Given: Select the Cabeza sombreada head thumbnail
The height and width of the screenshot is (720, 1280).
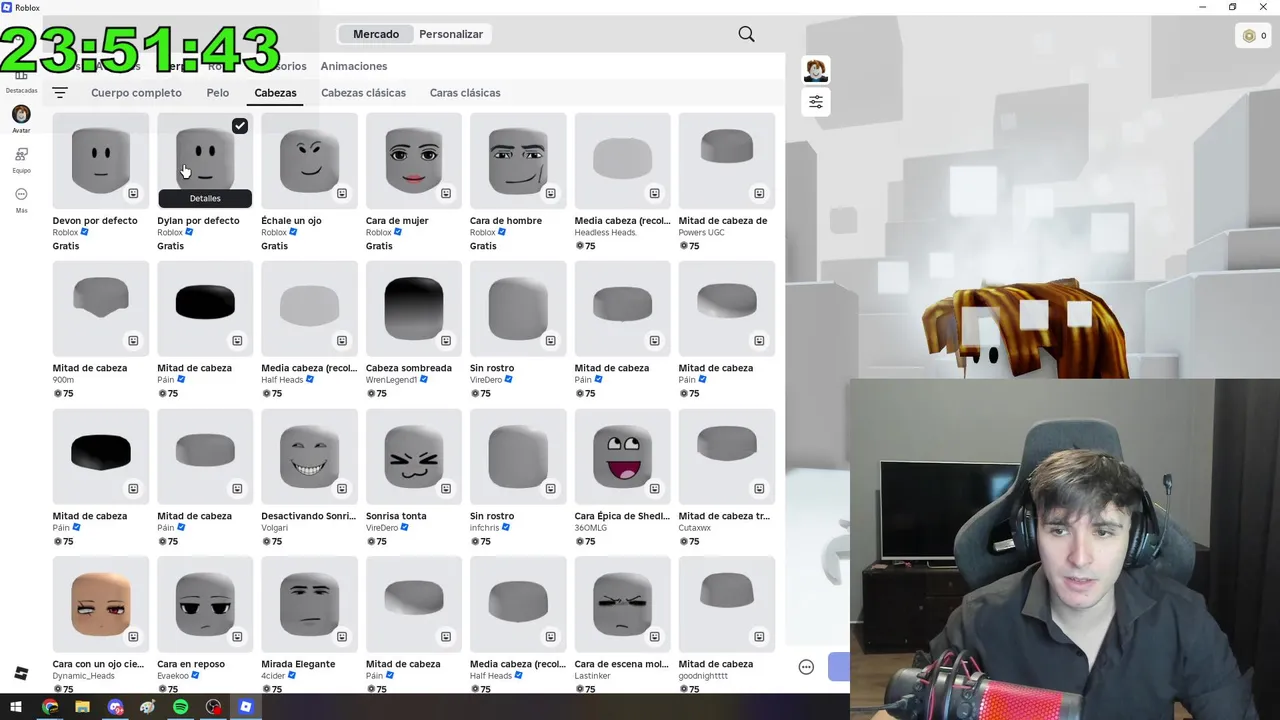Looking at the screenshot, I should [414, 308].
